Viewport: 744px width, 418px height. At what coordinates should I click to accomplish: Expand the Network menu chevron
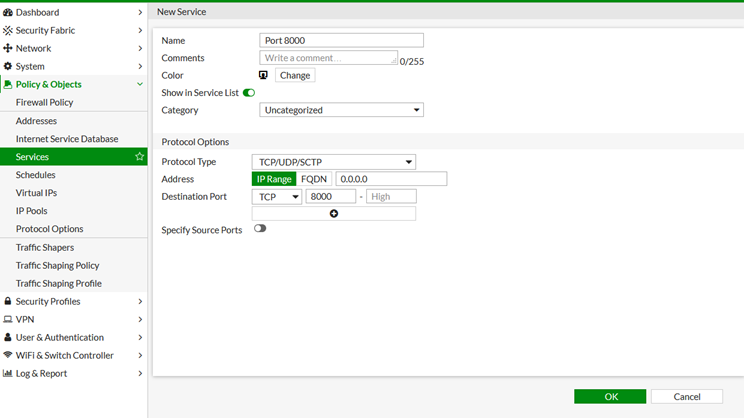point(140,48)
